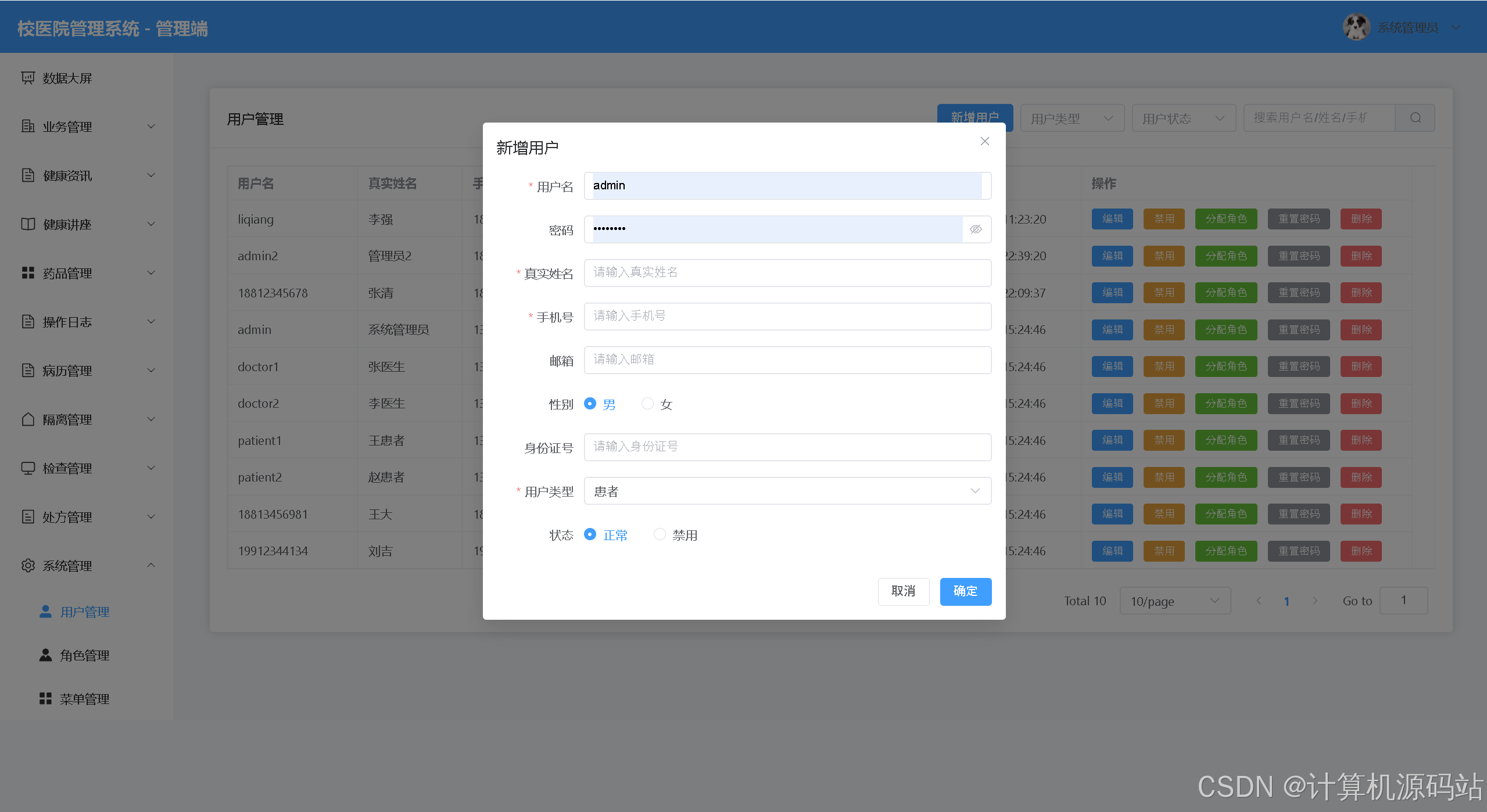Click the 用户名 input with admin

point(787,185)
